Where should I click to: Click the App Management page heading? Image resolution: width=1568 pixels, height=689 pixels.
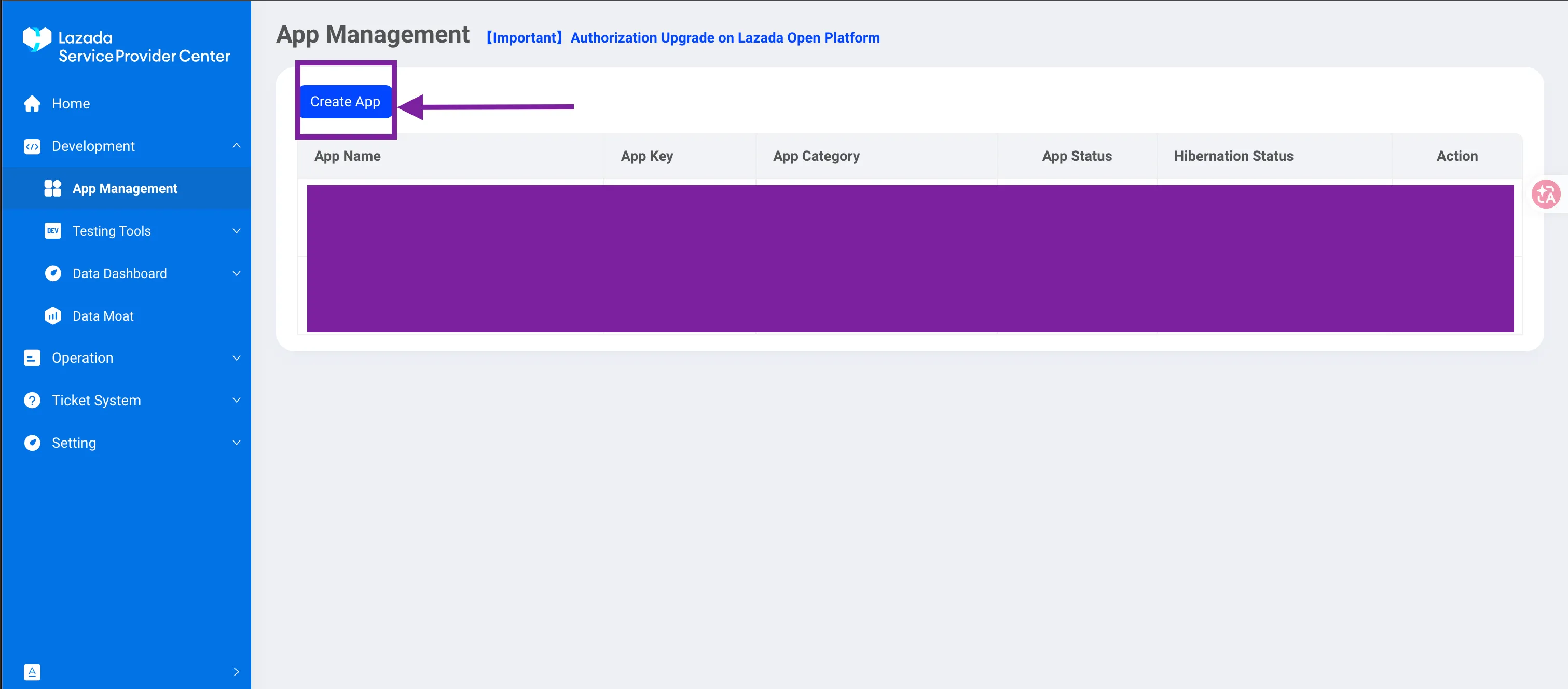[373, 35]
